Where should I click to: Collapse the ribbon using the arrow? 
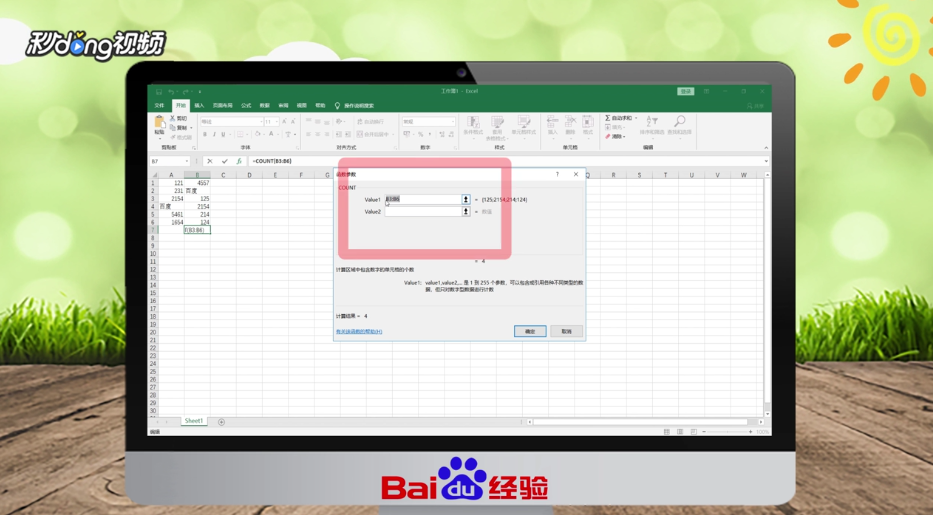(x=766, y=147)
